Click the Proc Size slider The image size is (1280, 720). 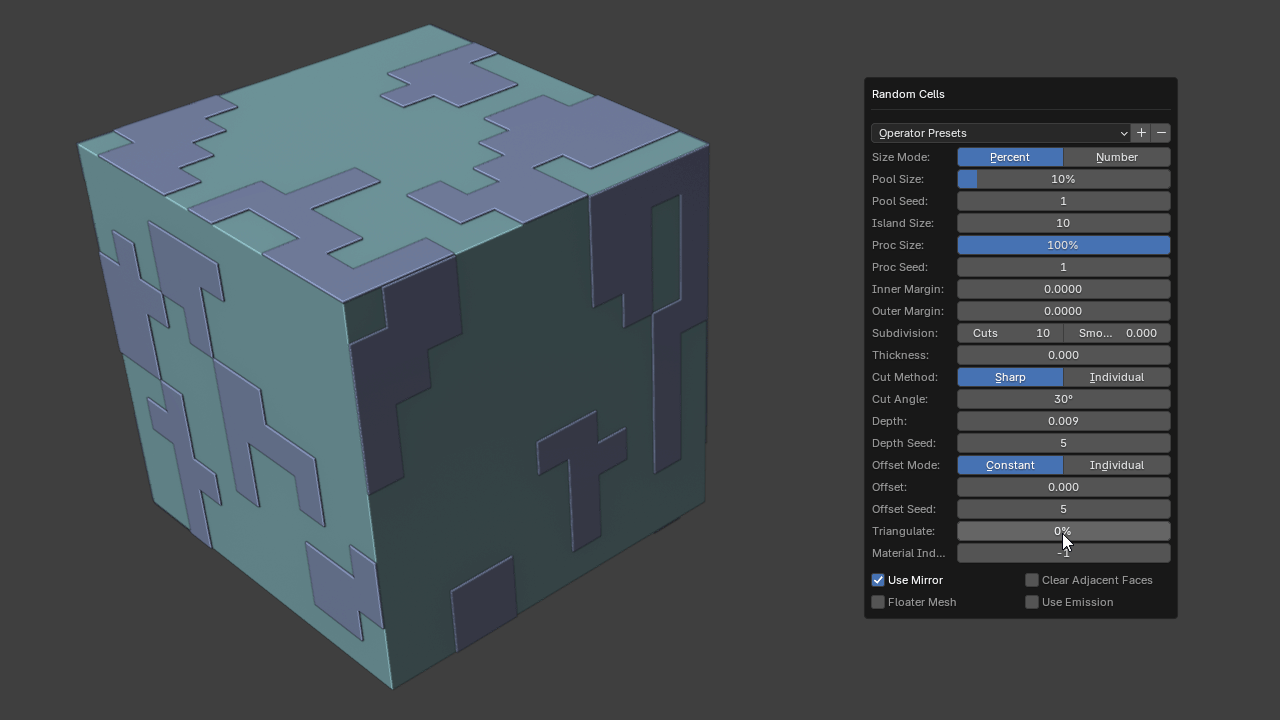click(x=1063, y=245)
